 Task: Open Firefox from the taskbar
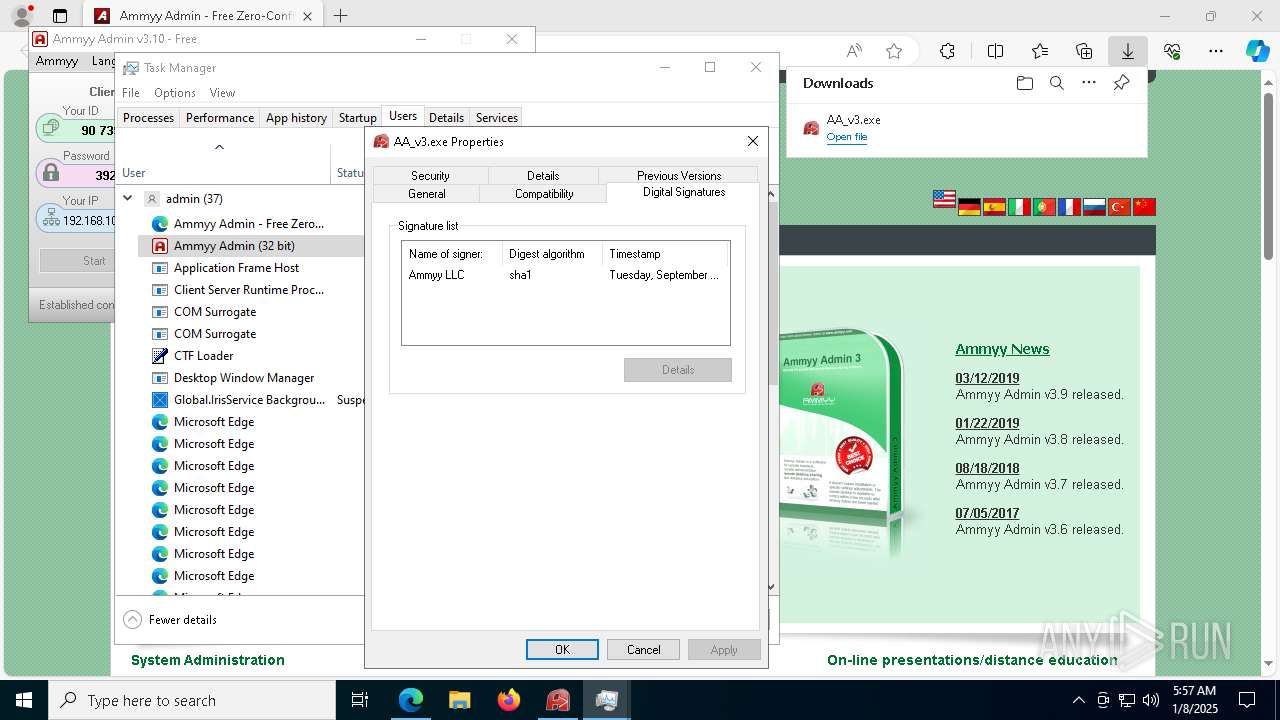[509, 700]
